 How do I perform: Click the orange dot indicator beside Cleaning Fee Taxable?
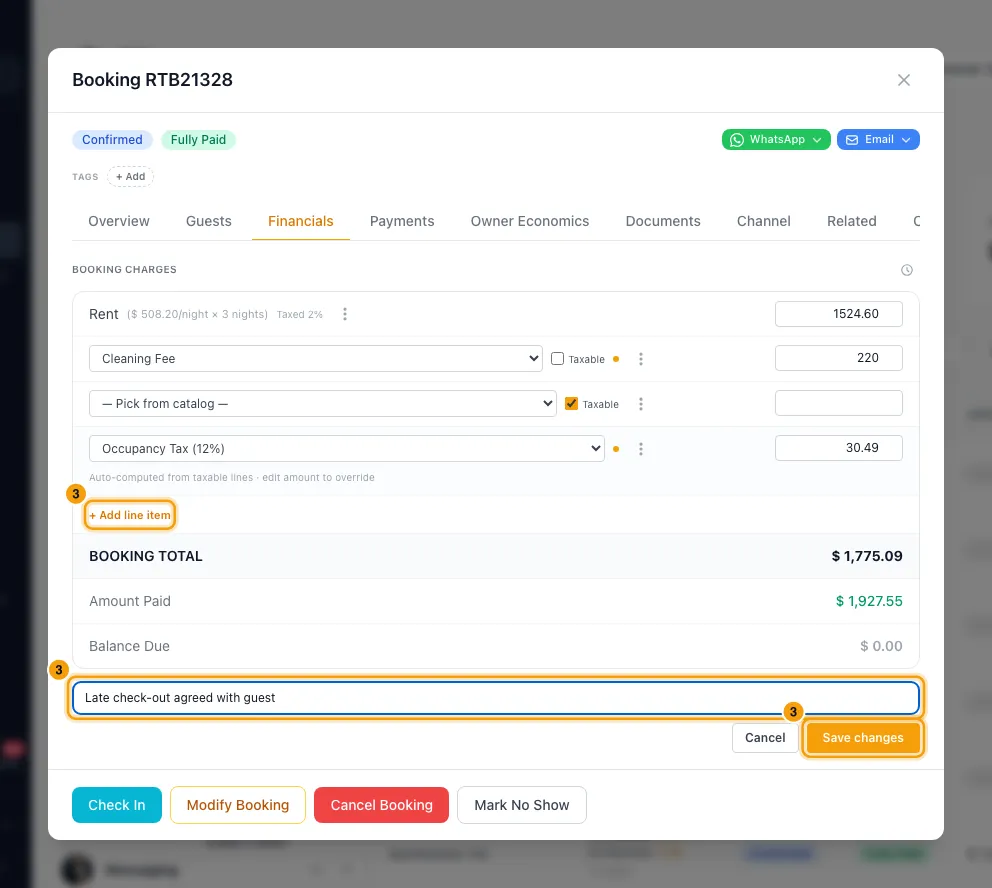[x=616, y=359]
